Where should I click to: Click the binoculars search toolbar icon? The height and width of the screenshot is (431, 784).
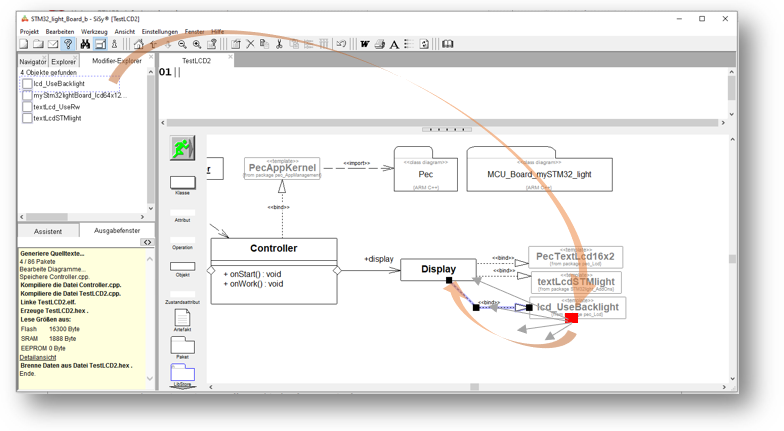(x=85, y=44)
